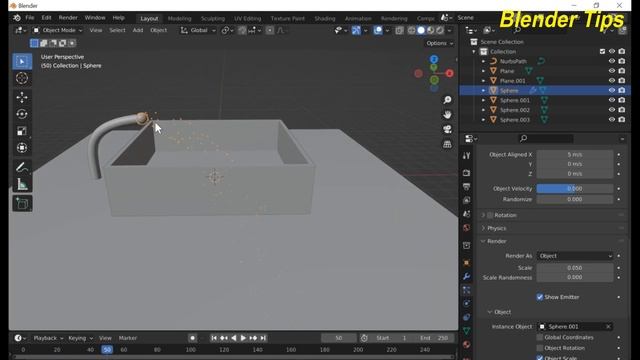The height and width of the screenshot is (360, 640).
Task: Switch perspective/orthographic grid icon
Action: click(x=447, y=144)
